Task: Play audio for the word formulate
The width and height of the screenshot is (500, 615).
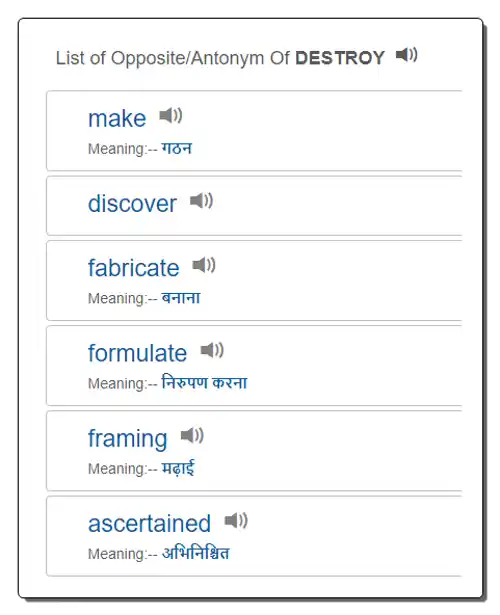Action: click(212, 350)
